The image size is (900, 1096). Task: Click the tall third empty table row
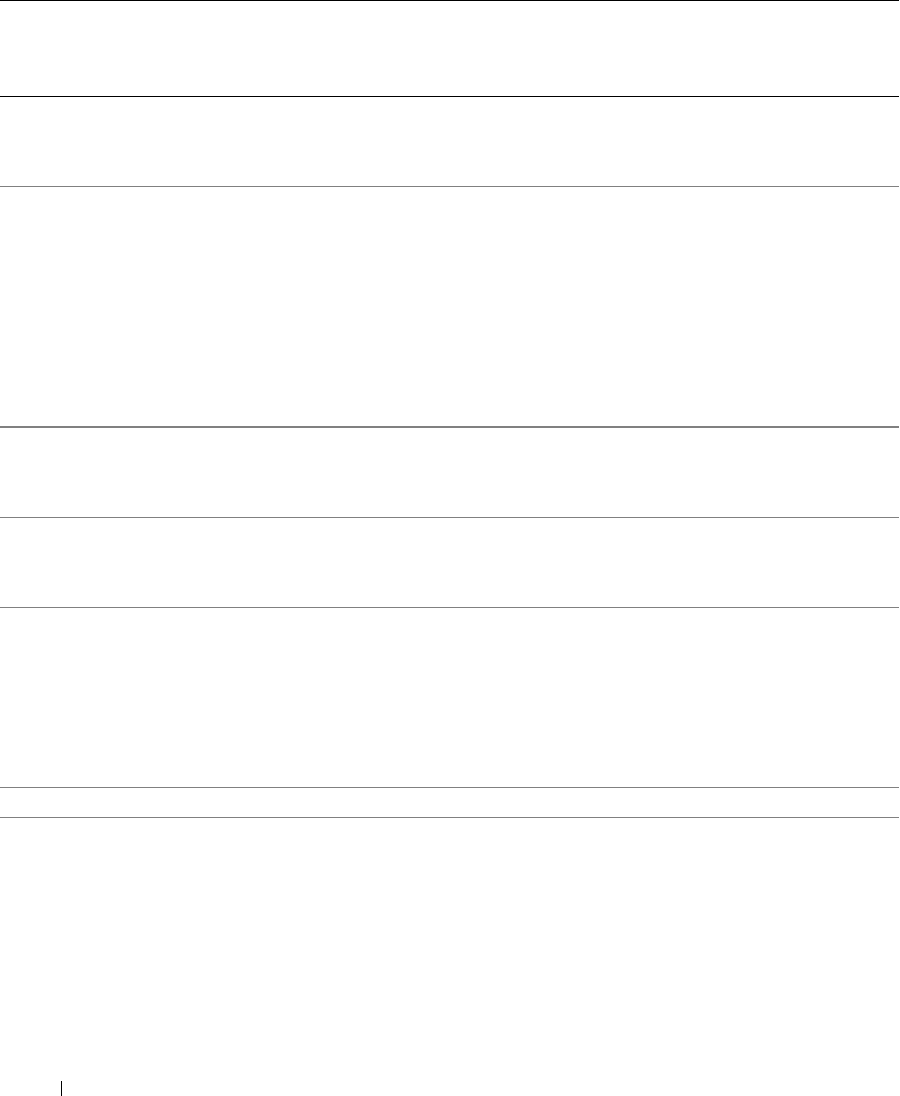point(450,307)
